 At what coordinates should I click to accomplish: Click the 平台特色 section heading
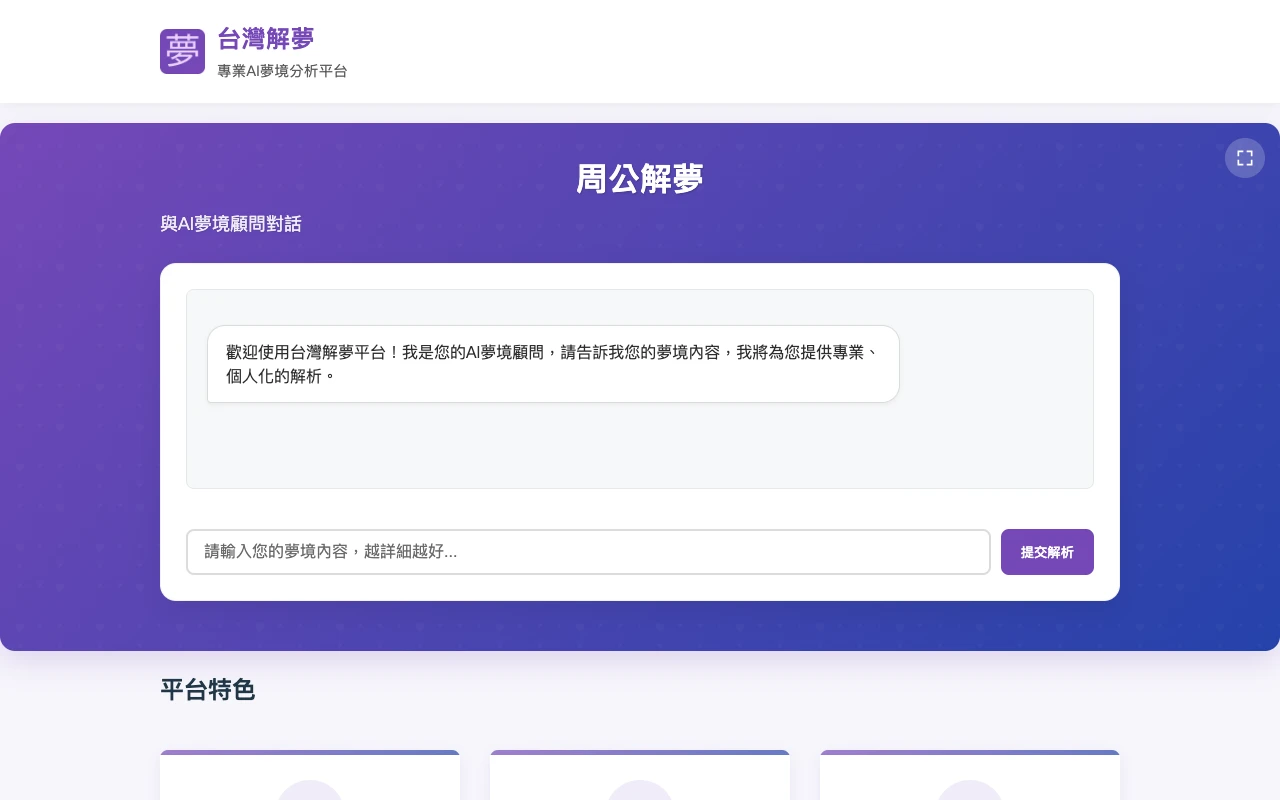pos(208,690)
